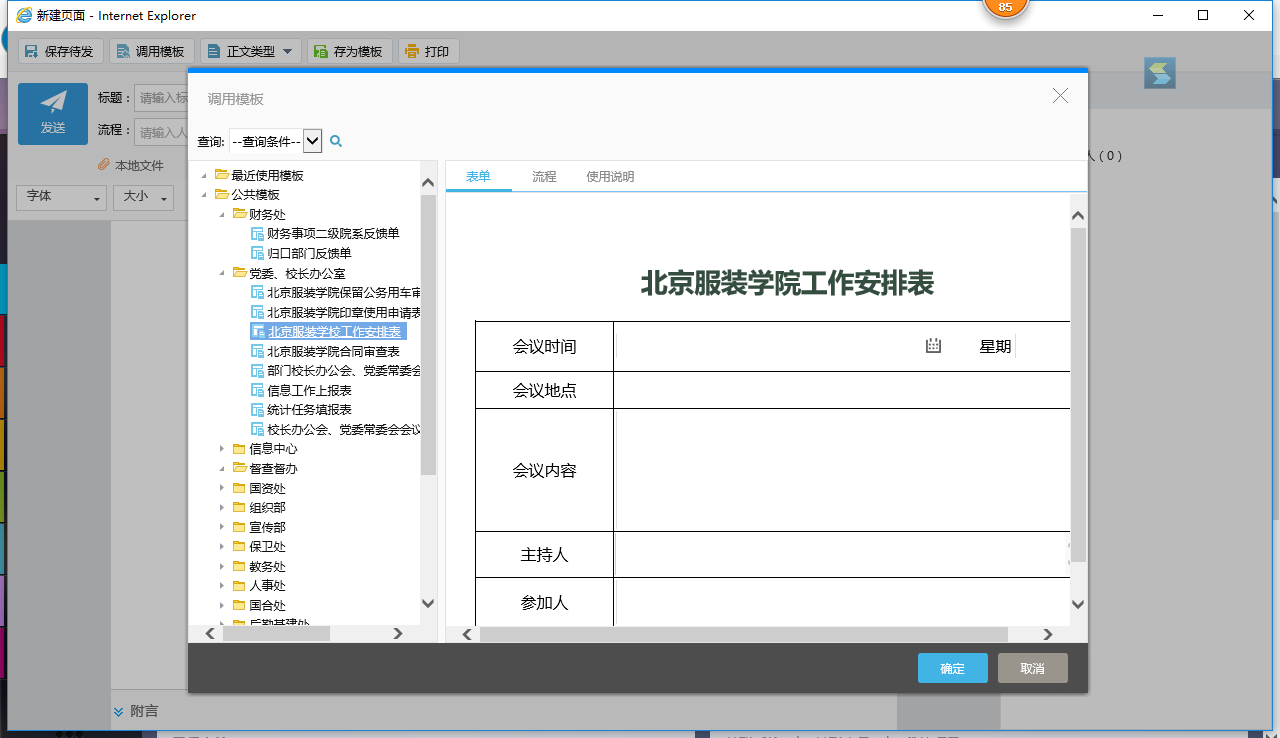
Task: Collapse the 公共模板 tree node arrow
Action: [205, 194]
